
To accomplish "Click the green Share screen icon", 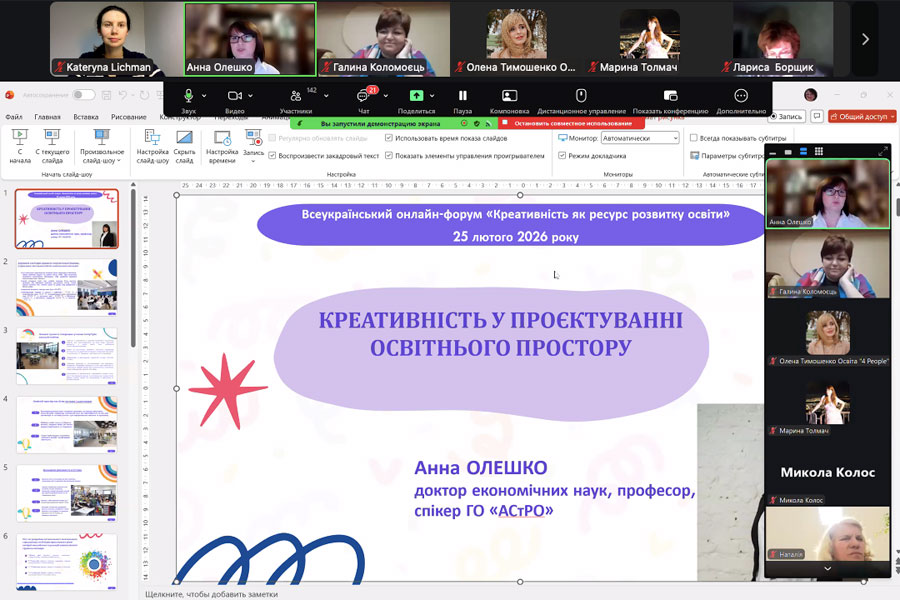I will [416, 96].
